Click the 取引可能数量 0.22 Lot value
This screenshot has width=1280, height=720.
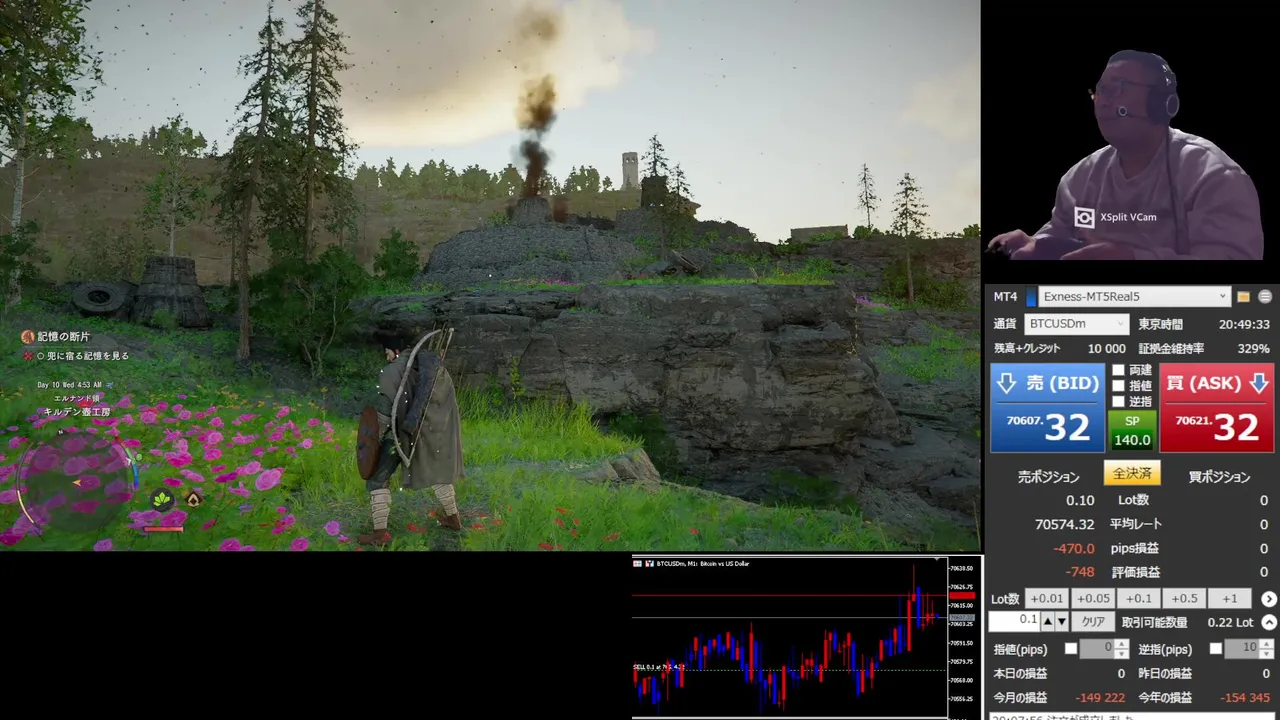(x=1230, y=622)
